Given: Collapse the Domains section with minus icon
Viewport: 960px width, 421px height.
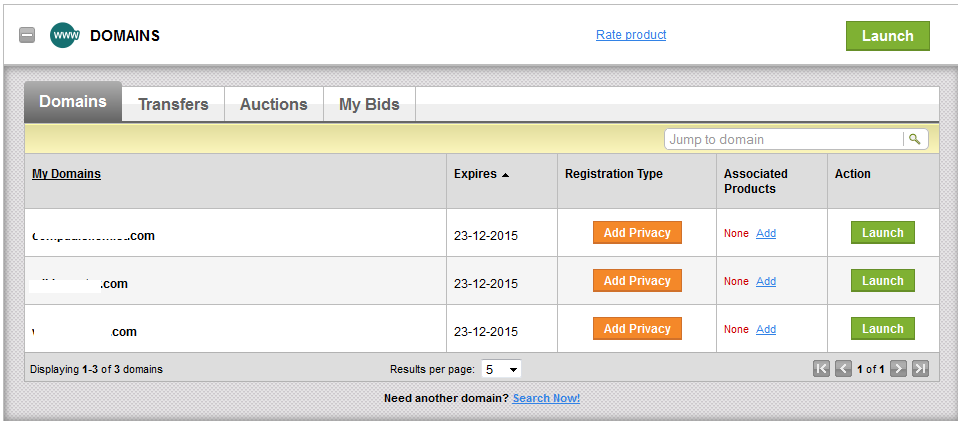Looking at the screenshot, I should (x=27, y=36).
